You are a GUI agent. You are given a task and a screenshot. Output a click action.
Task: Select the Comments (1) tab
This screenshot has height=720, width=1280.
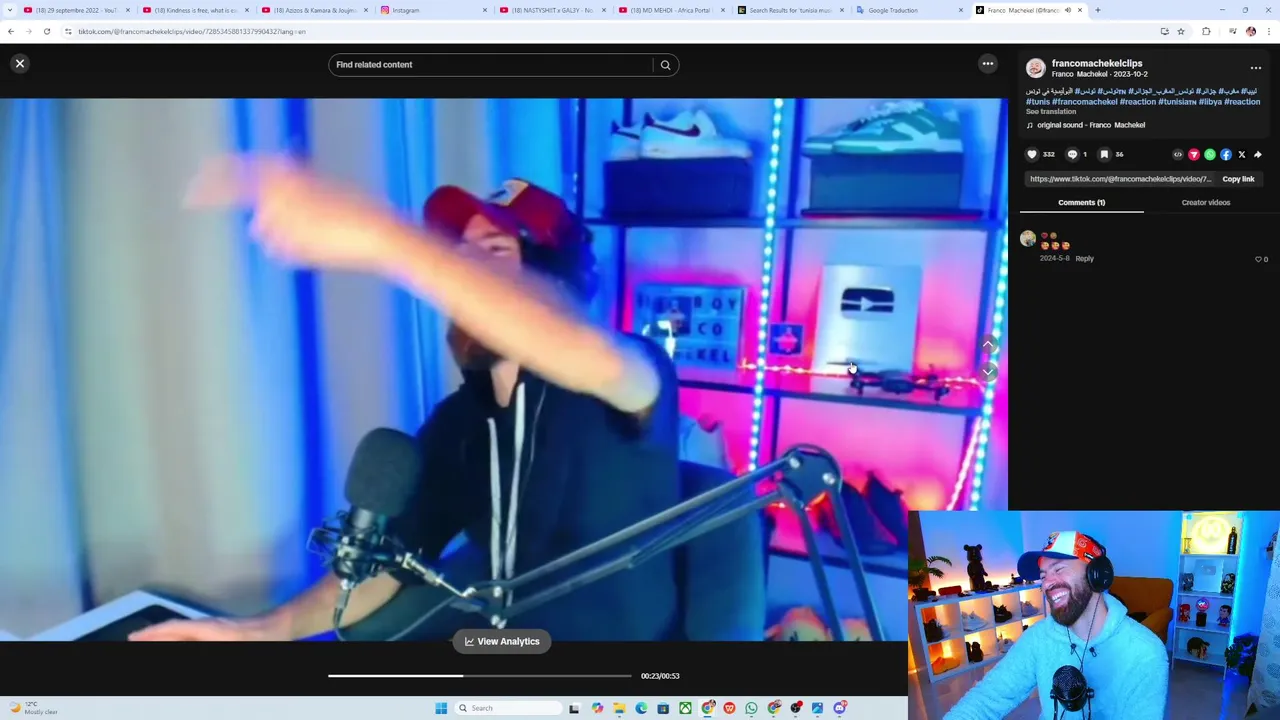click(x=1081, y=202)
